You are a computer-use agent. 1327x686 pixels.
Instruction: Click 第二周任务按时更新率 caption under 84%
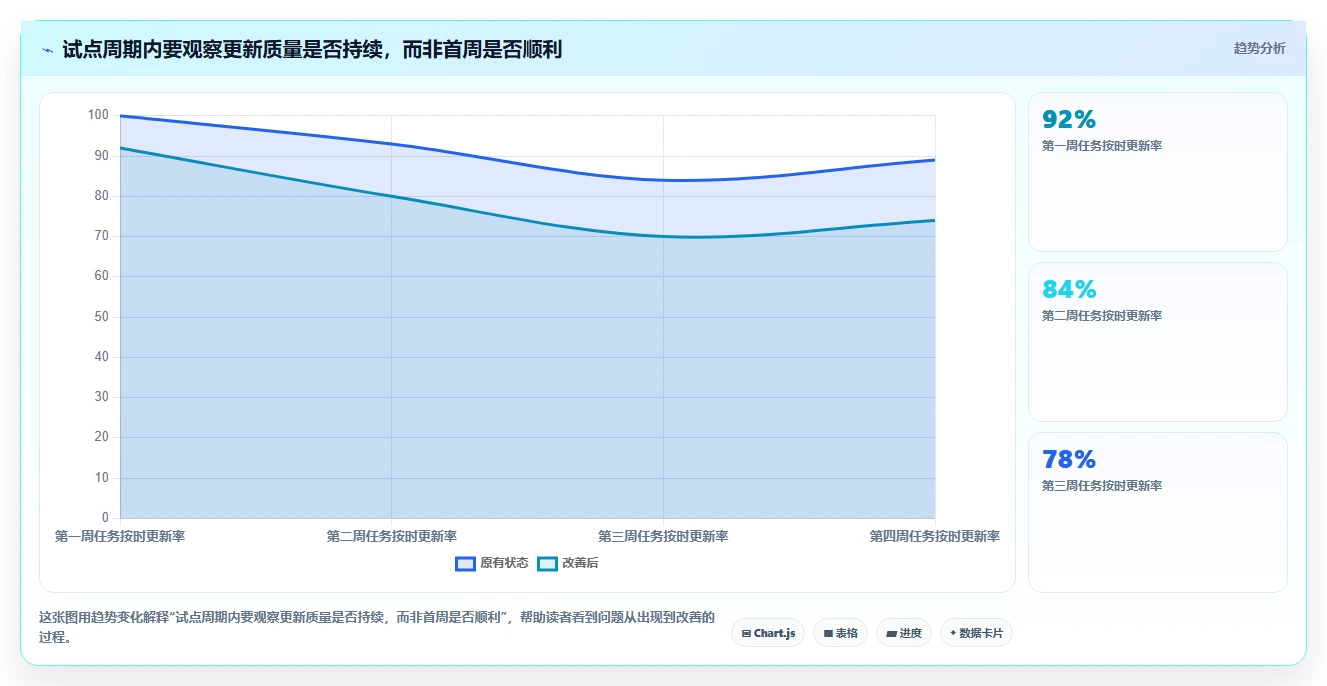[x=1102, y=316]
